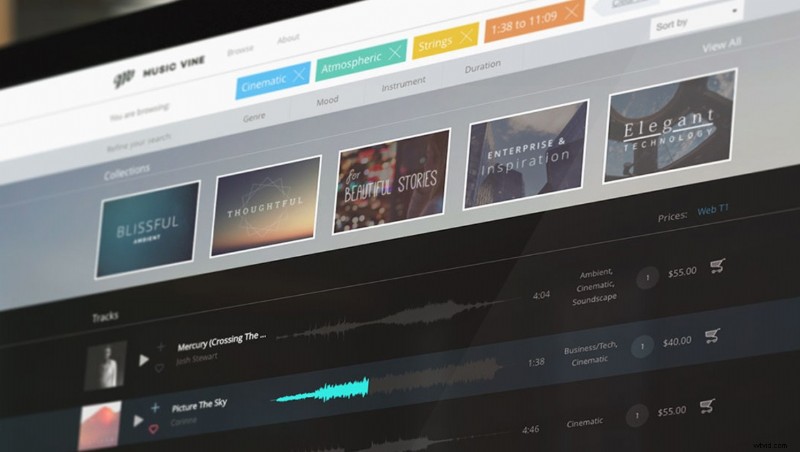800x452 pixels.
Task: Open the Enterprise & Inspiration collection
Action: click(526, 155)
